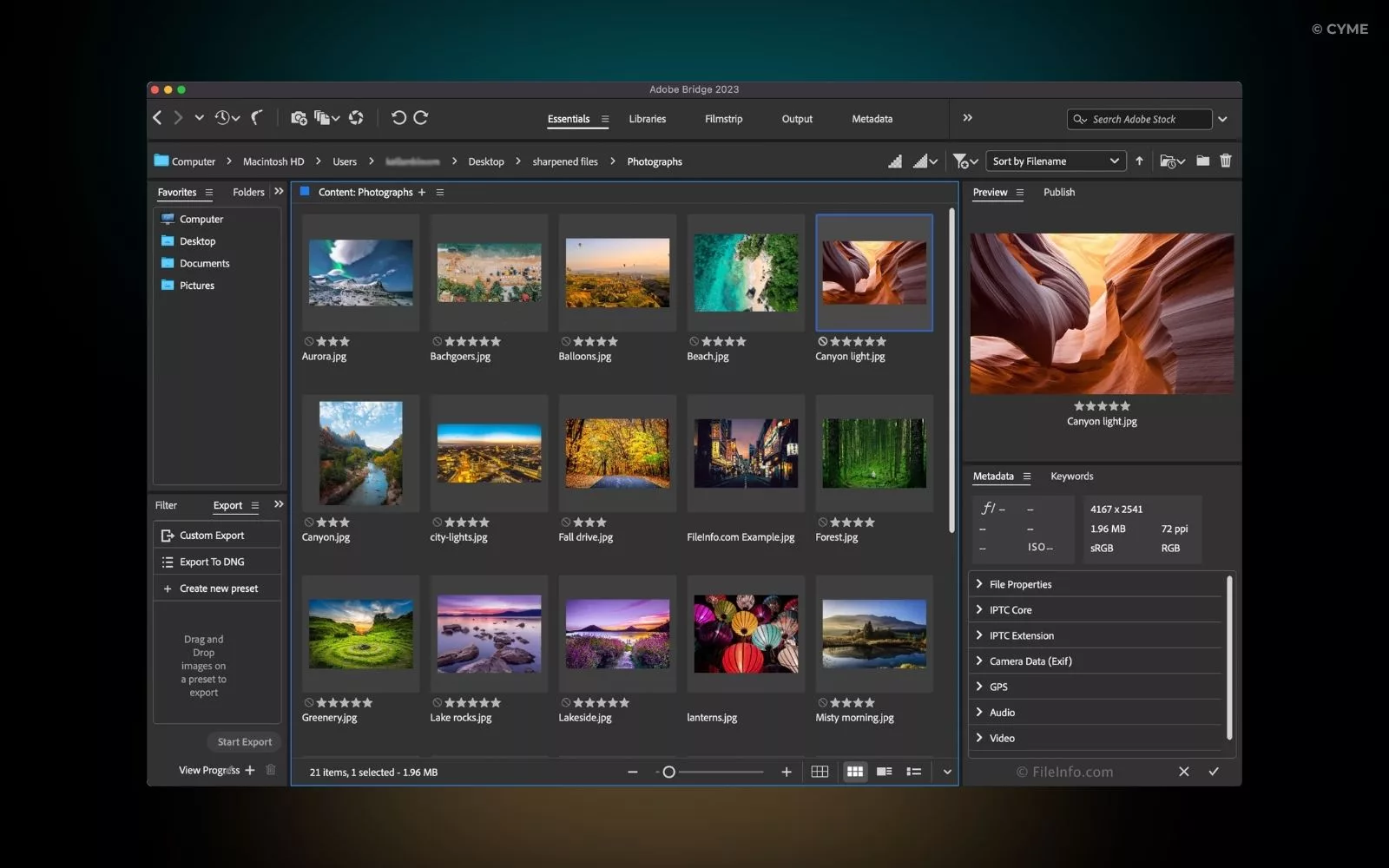Switch content to details view
The height and width of the screenshot is (868, 1389).
coord(885,771)
